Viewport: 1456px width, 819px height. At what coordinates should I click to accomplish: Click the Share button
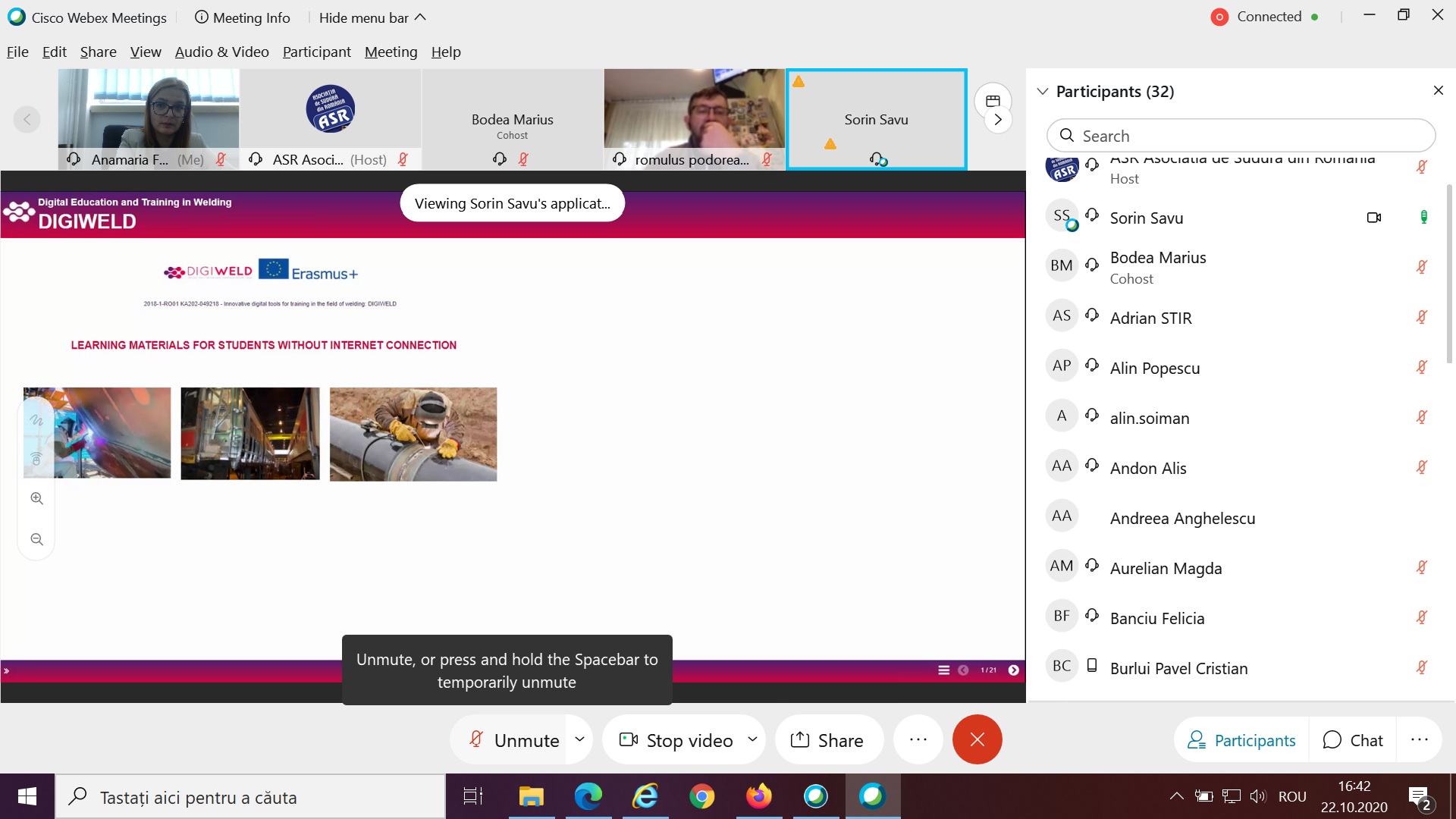(x=827, y=739)
